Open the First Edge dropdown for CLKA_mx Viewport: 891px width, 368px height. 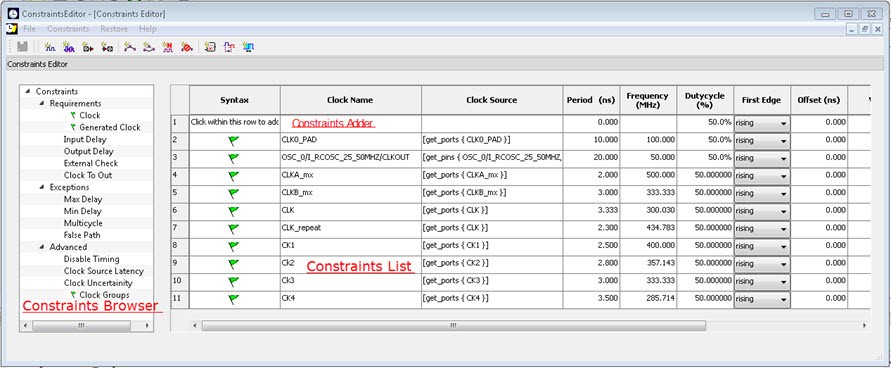(x=761, y=175)
